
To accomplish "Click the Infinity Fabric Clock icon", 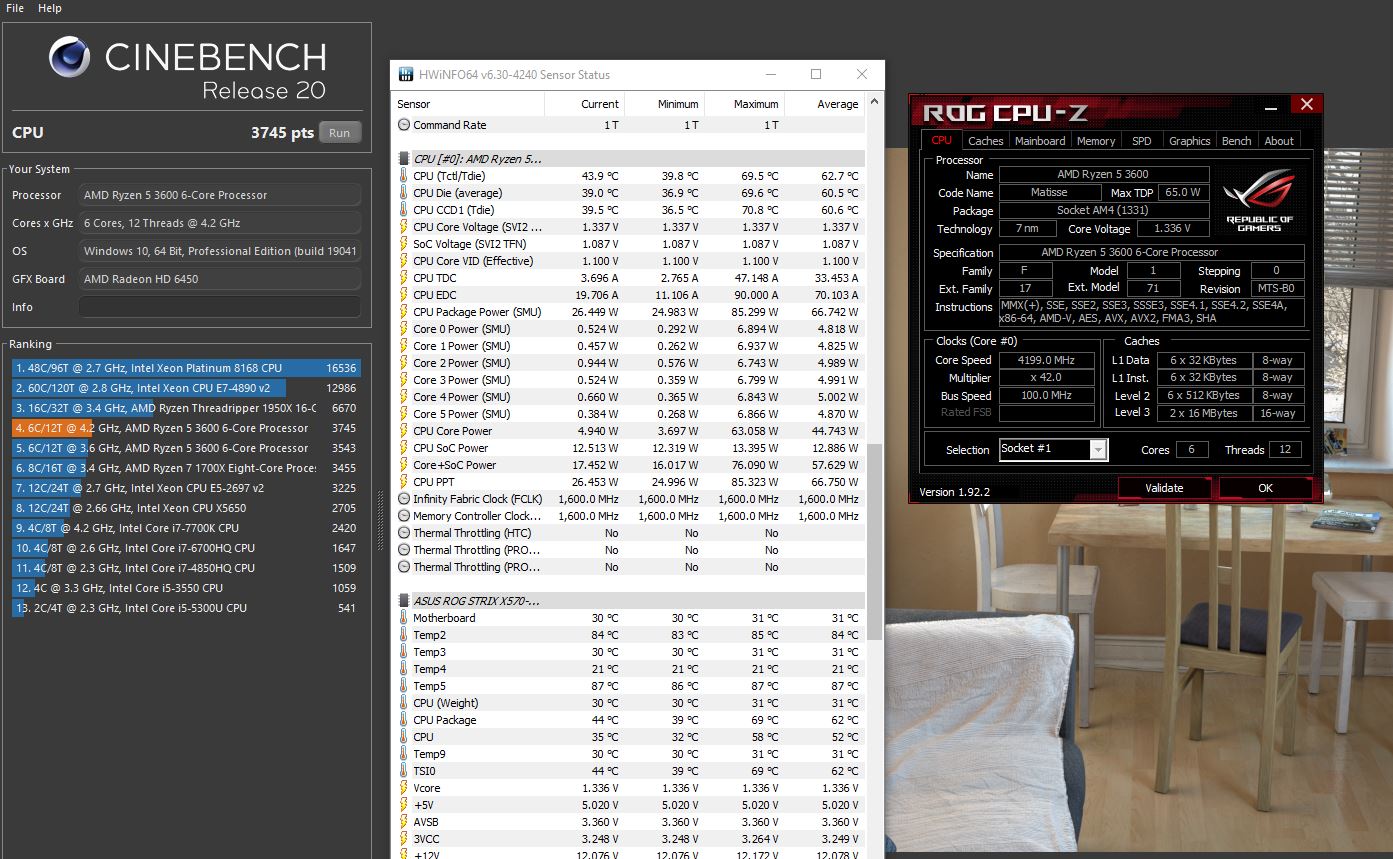I will point(404,499).
